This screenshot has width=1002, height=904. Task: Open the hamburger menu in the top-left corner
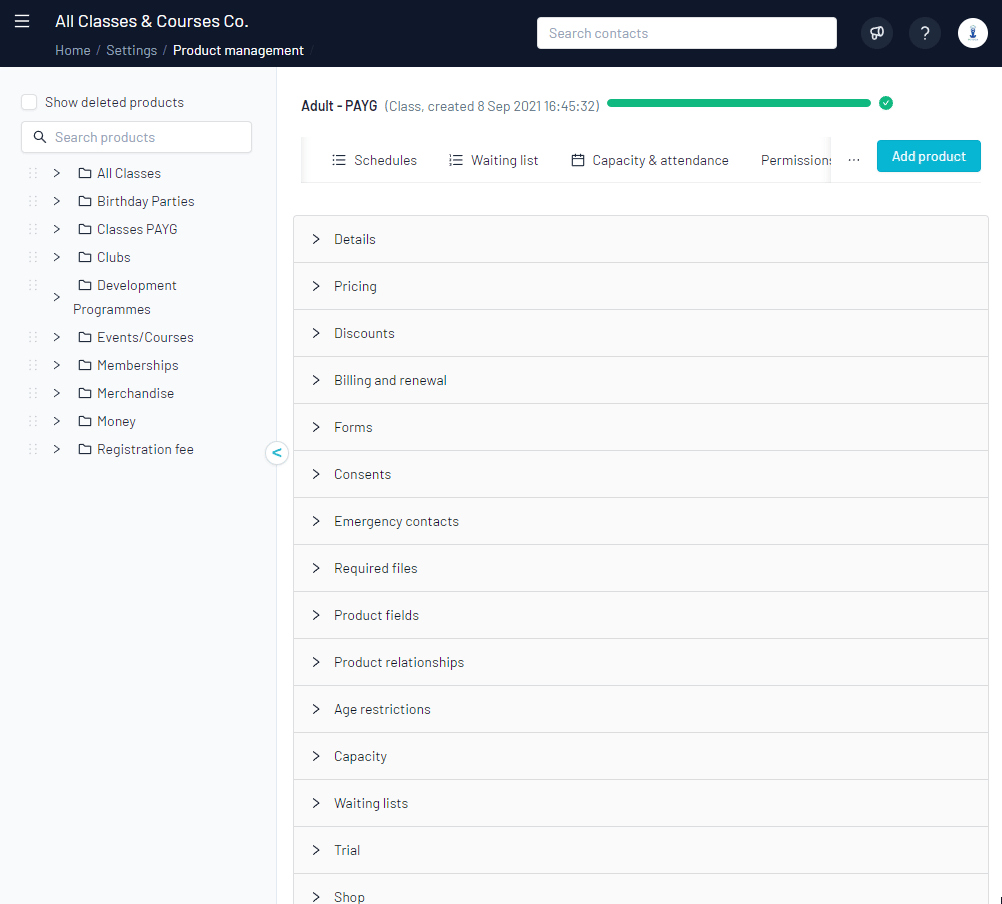pos(22,20)
